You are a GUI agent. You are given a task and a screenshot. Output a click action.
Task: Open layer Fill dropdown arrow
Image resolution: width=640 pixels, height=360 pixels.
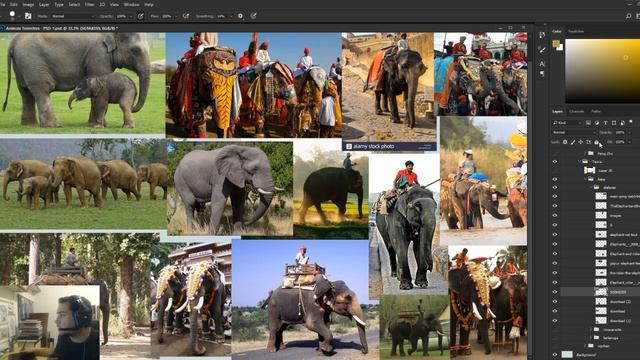[629, 142]
